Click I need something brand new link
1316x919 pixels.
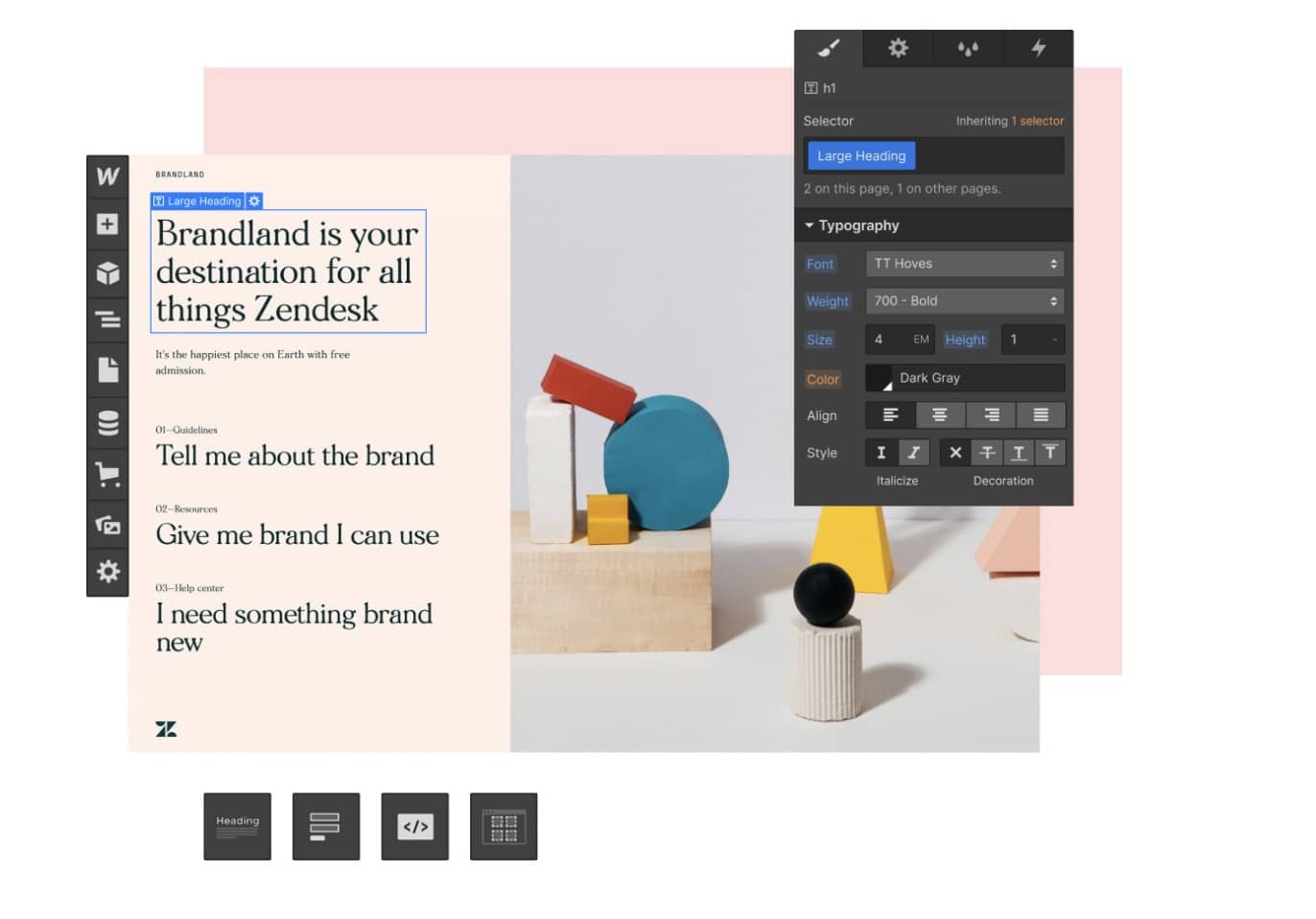[x=294, y=627]
